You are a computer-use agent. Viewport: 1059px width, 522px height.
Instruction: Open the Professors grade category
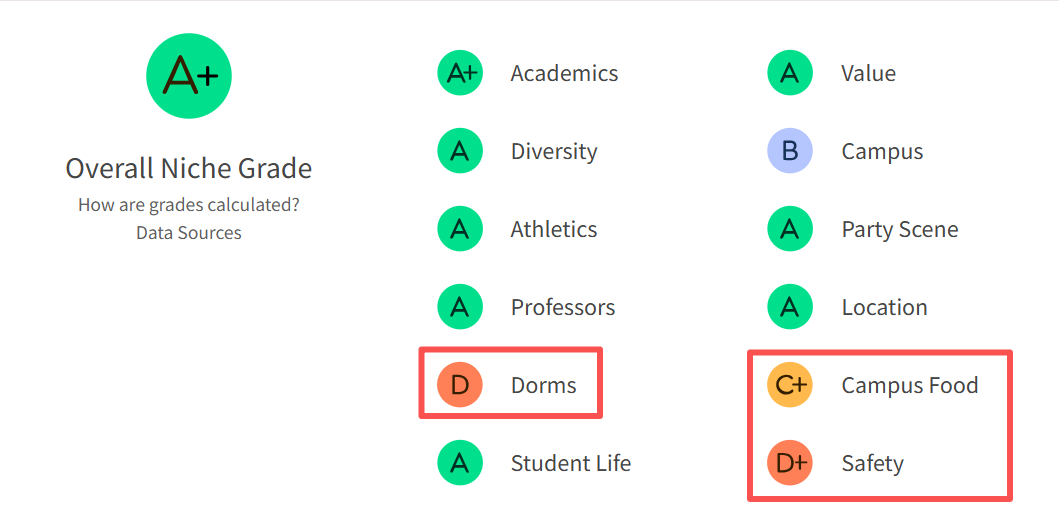point(562,307)
